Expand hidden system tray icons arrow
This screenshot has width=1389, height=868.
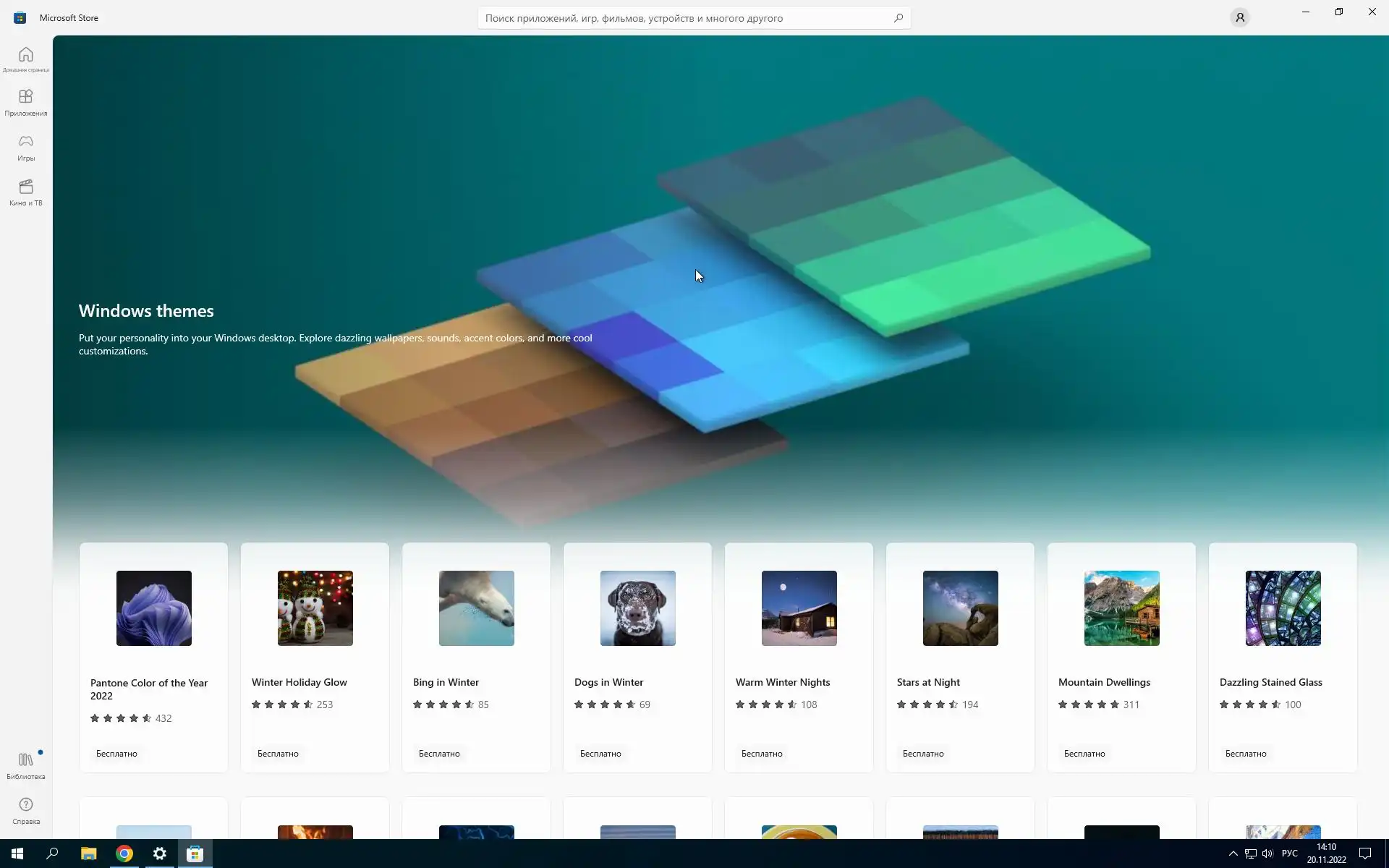pyautogui.click(x=1233, y=854)
